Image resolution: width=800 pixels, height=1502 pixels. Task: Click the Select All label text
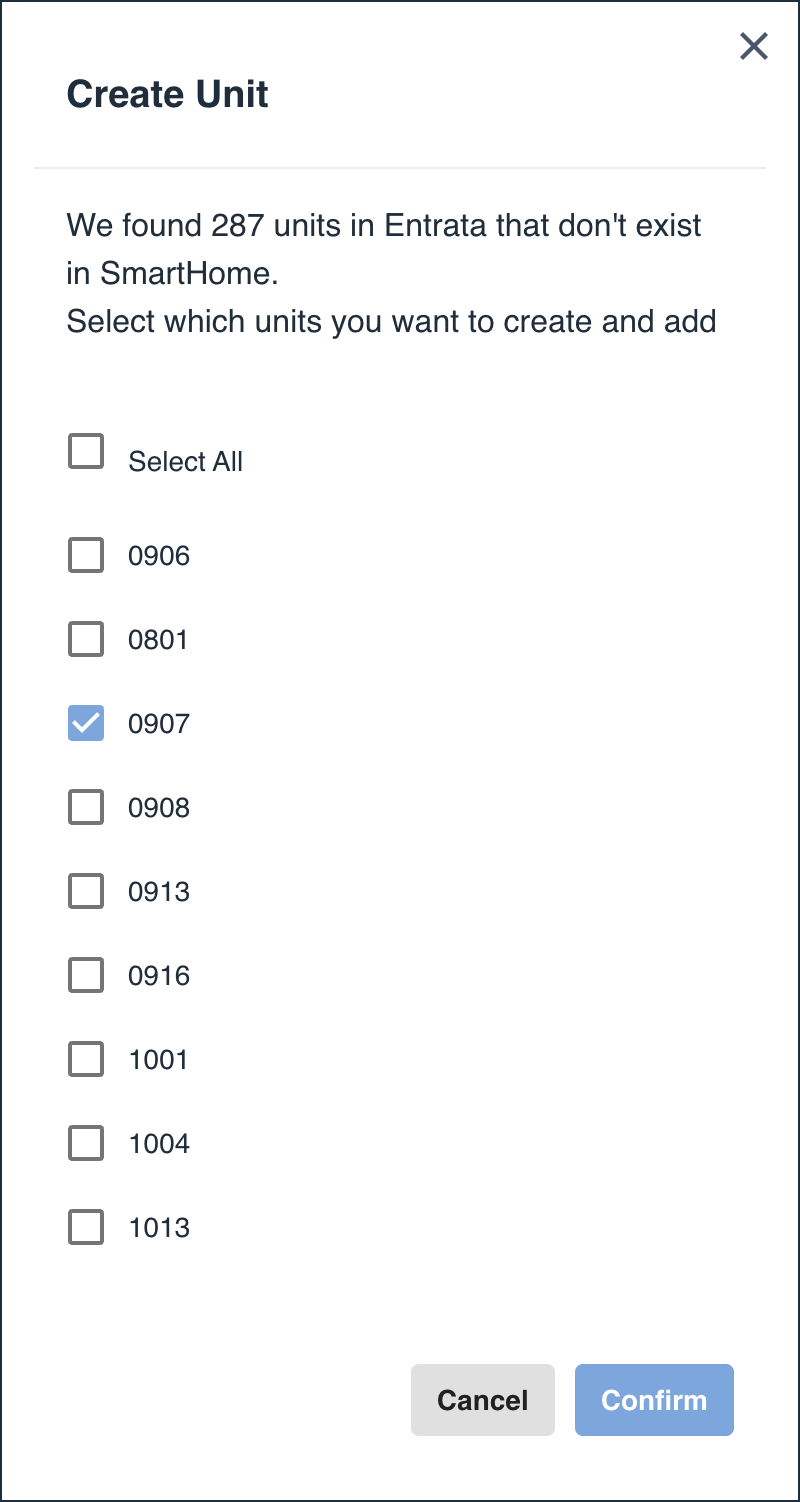(185, 461)
